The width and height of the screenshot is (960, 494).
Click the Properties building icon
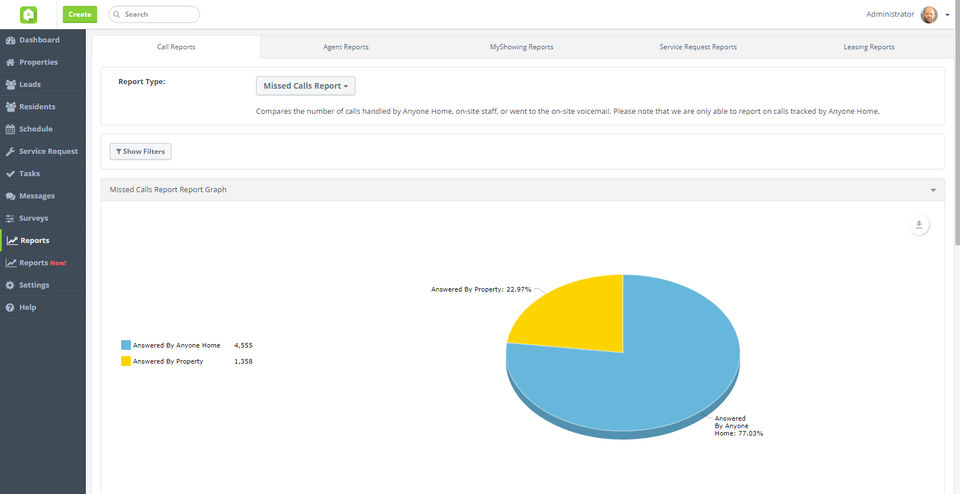10,62
